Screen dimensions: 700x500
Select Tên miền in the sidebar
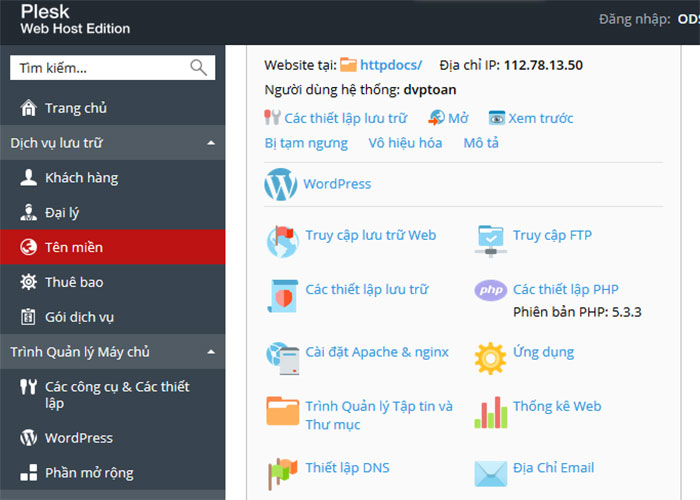[x=74, y=247]
